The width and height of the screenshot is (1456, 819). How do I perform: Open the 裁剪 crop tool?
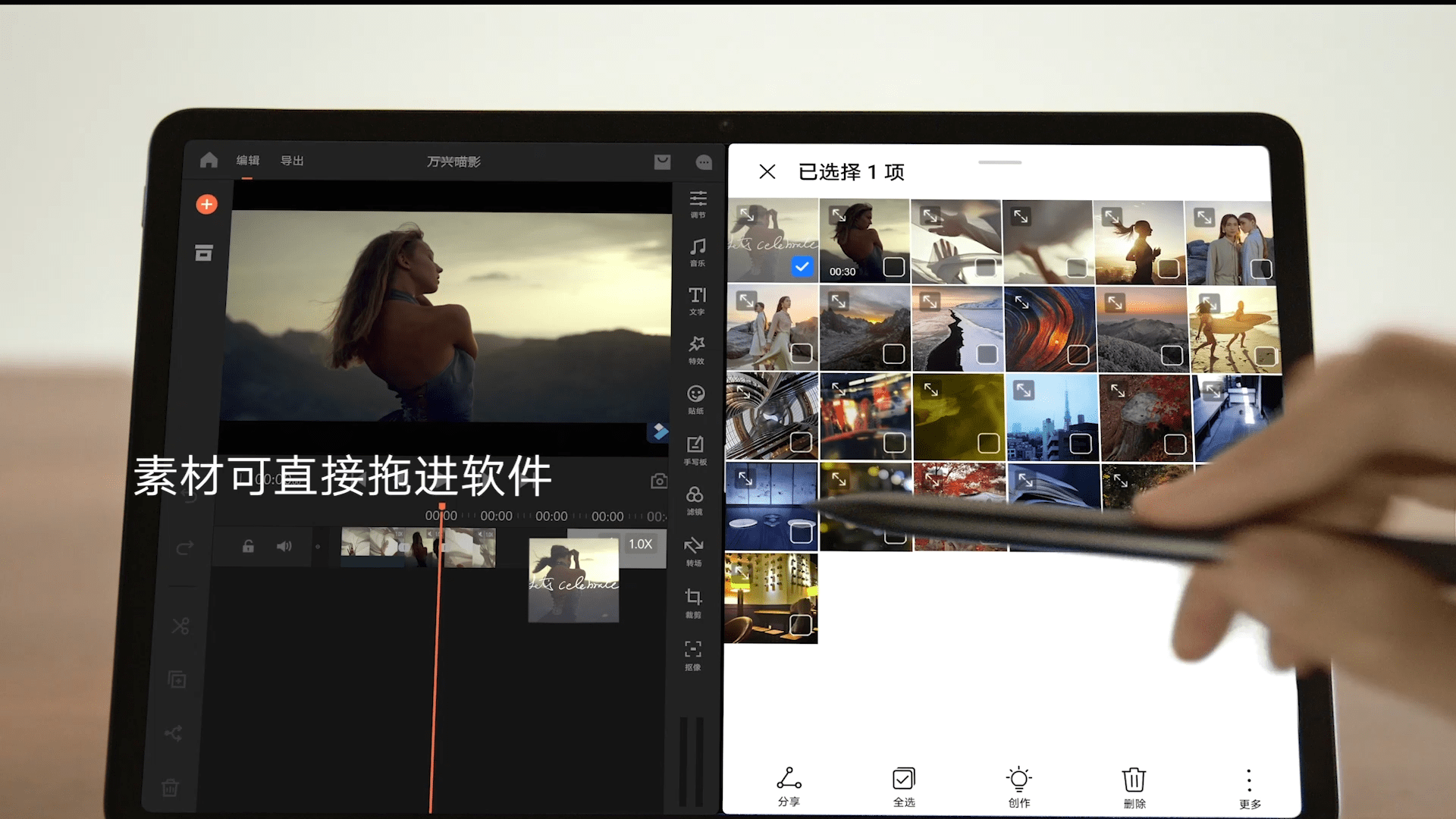tap(693, 604)
